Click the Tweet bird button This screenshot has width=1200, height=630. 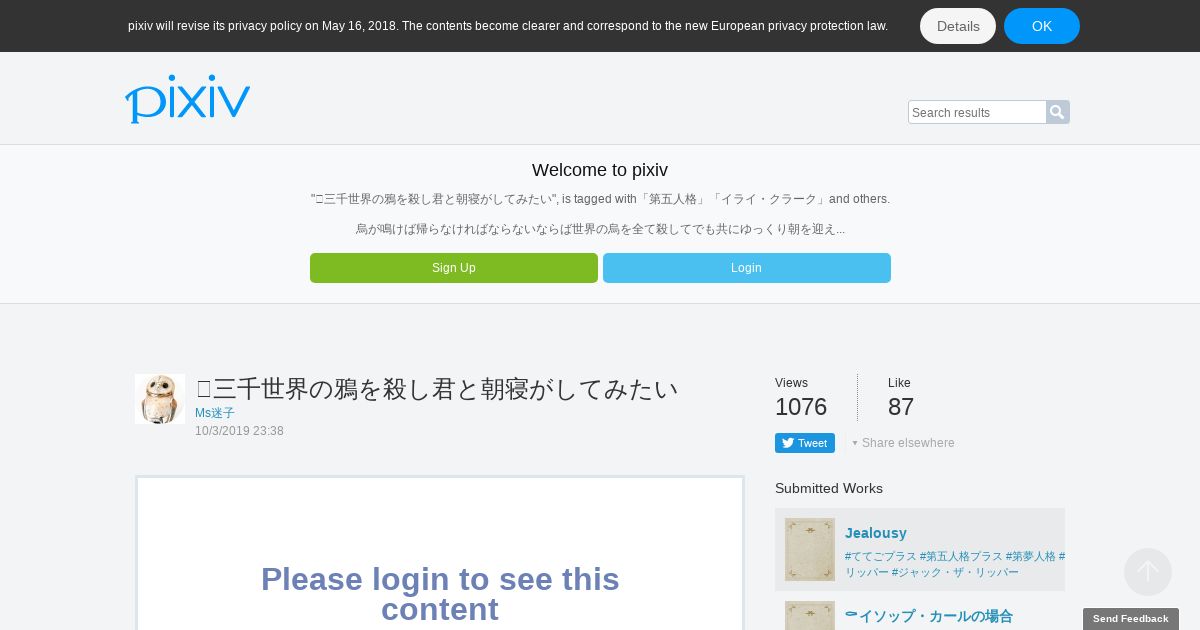pyautogui.click(x=805, y=443)
